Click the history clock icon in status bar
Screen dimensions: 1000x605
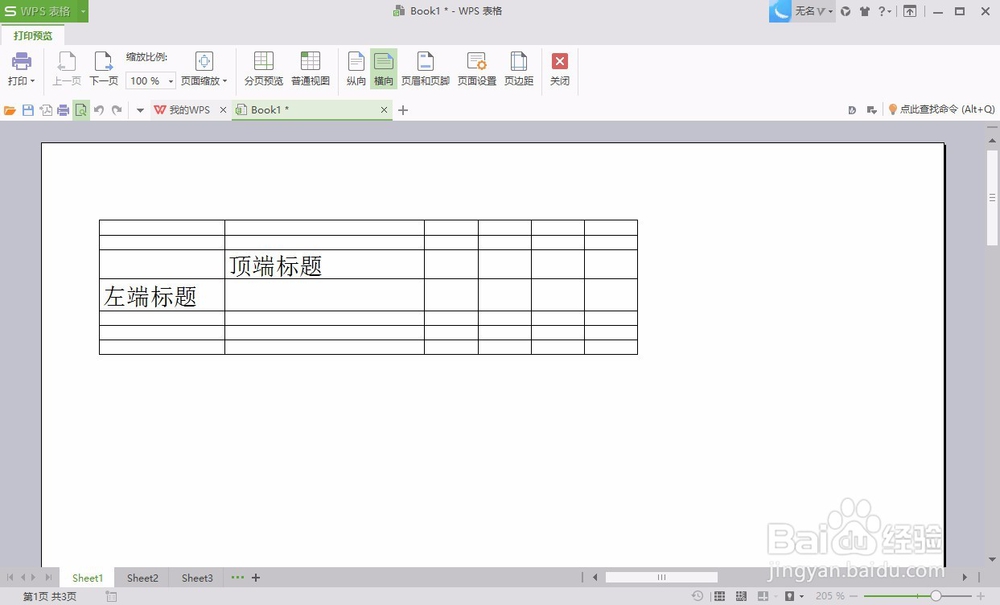point(698,596)
